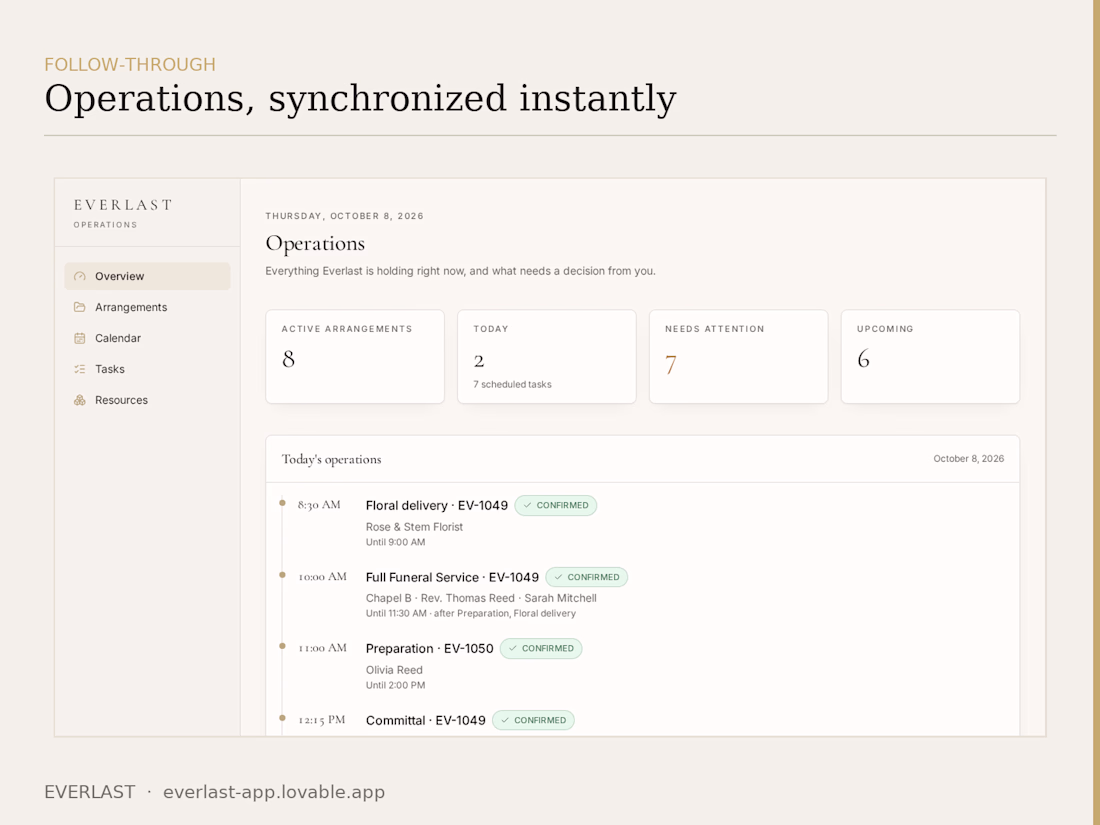The width and height of the screenshot is (1100, 825).
Task: Select Tasks from the sidebar
Action: (147, 369)
